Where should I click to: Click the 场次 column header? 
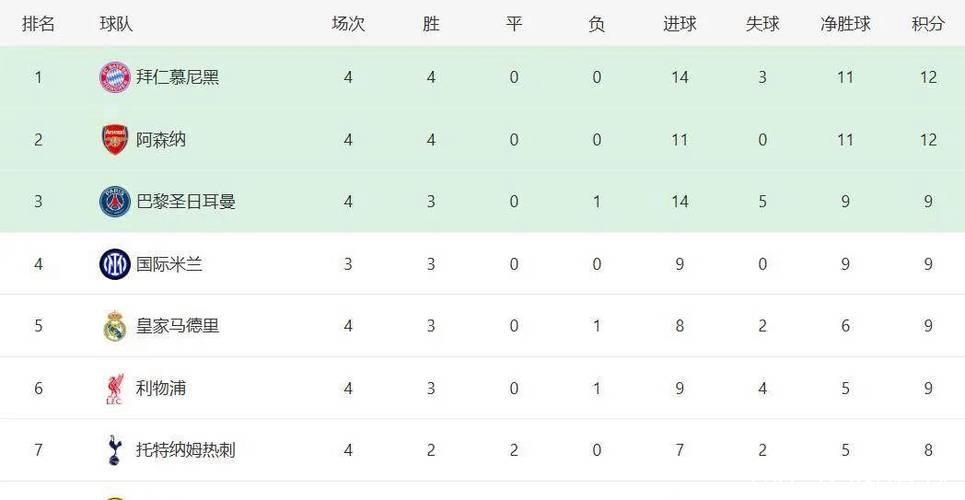348,23
